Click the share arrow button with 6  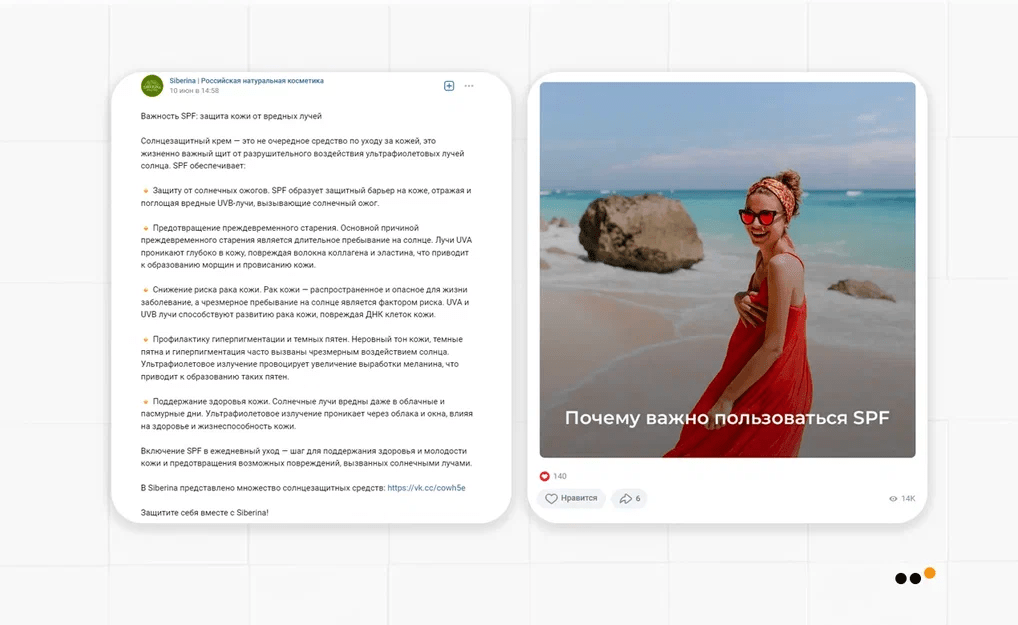click(629, 498)
